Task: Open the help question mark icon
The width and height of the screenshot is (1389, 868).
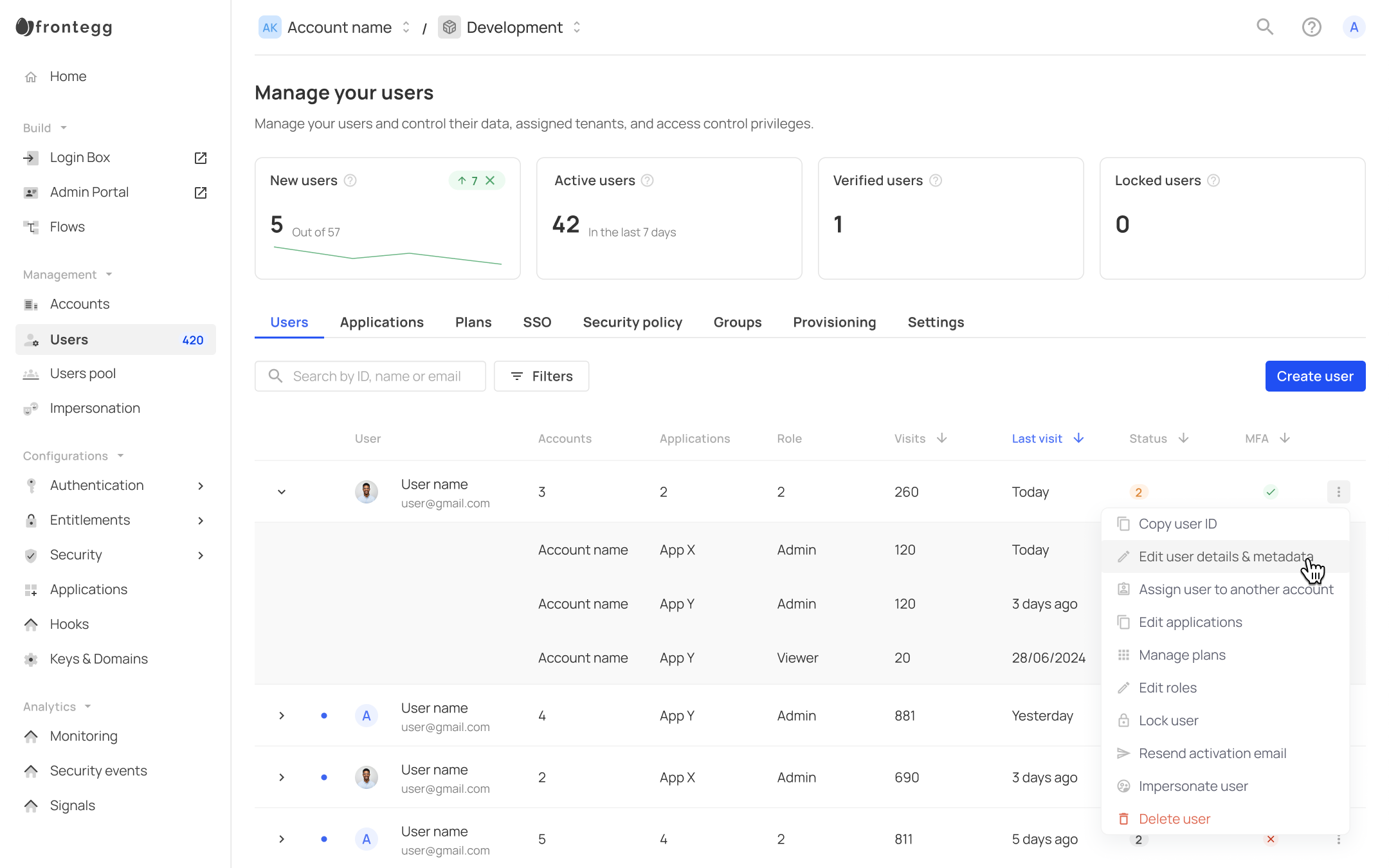Action: 1311,27
